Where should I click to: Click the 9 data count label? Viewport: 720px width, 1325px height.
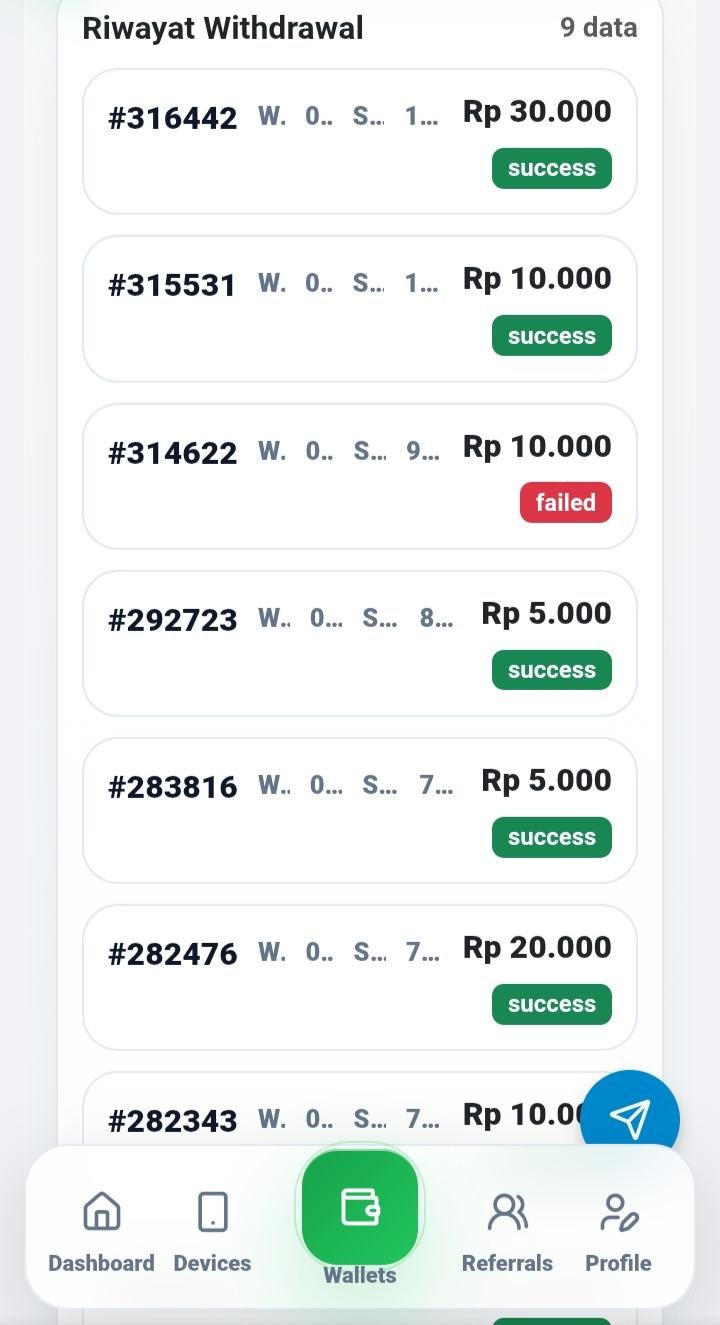point(598,28)
